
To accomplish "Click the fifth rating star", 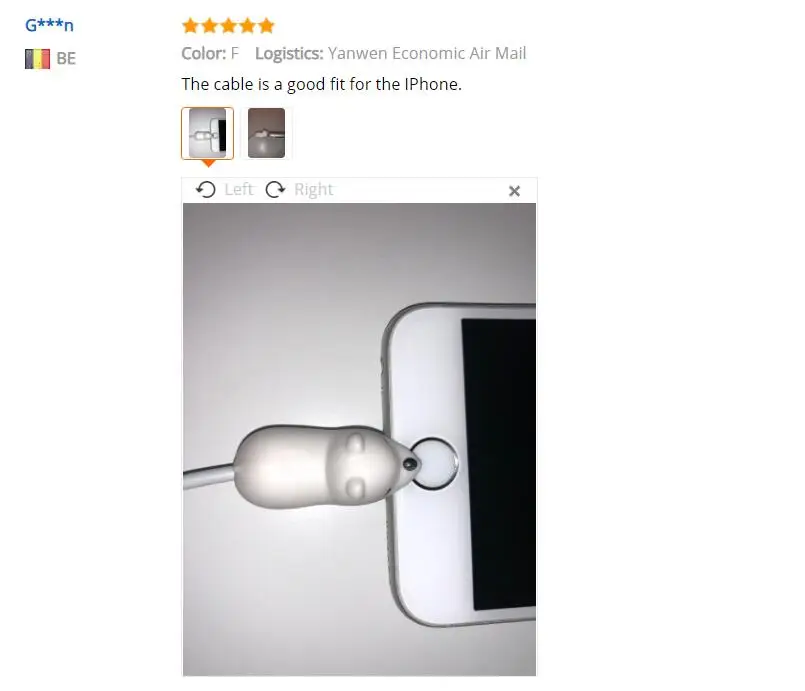I will 266,25.
